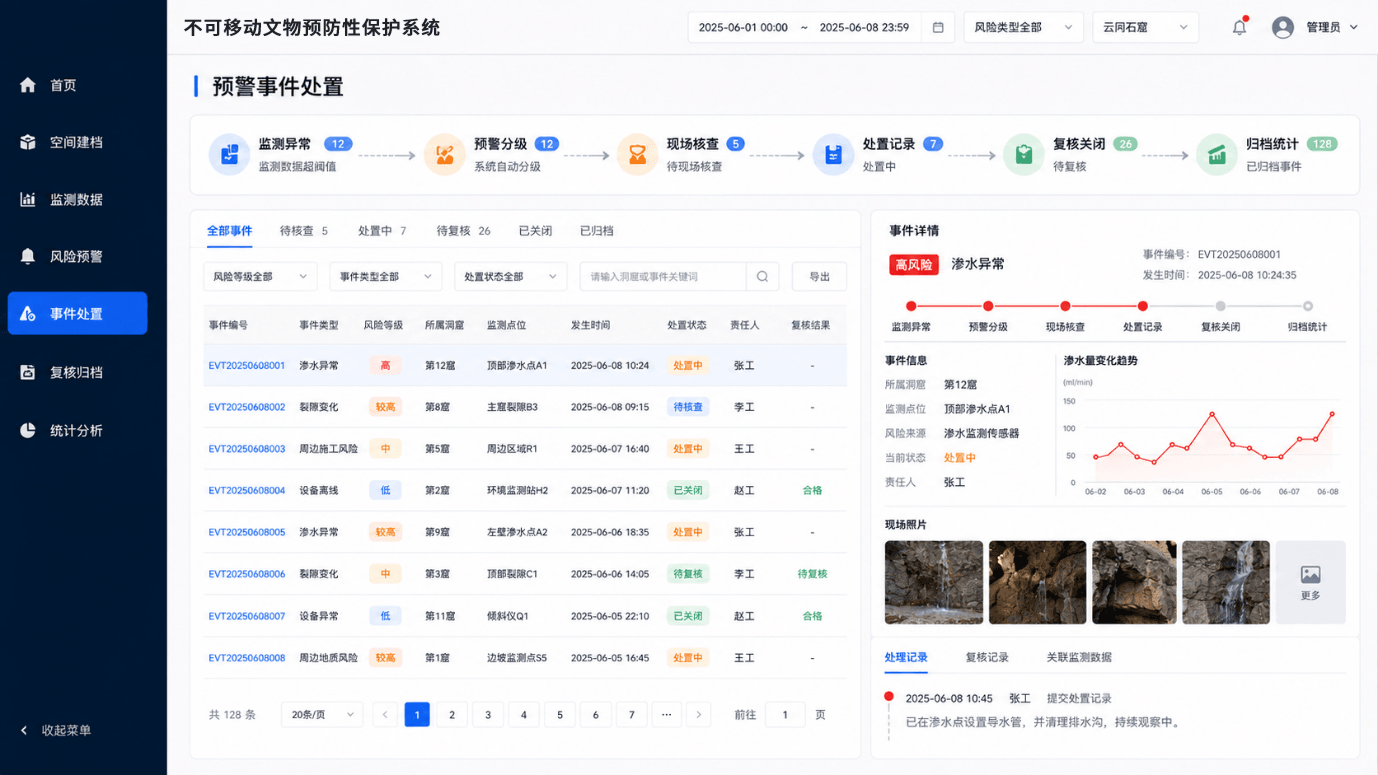Go to page 2 in pagination

452,714
